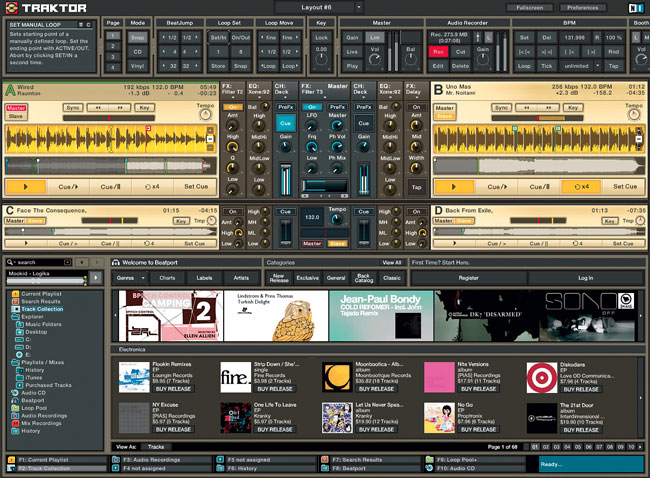
Task: Open the search options dropdown
Action: (68, 262)
